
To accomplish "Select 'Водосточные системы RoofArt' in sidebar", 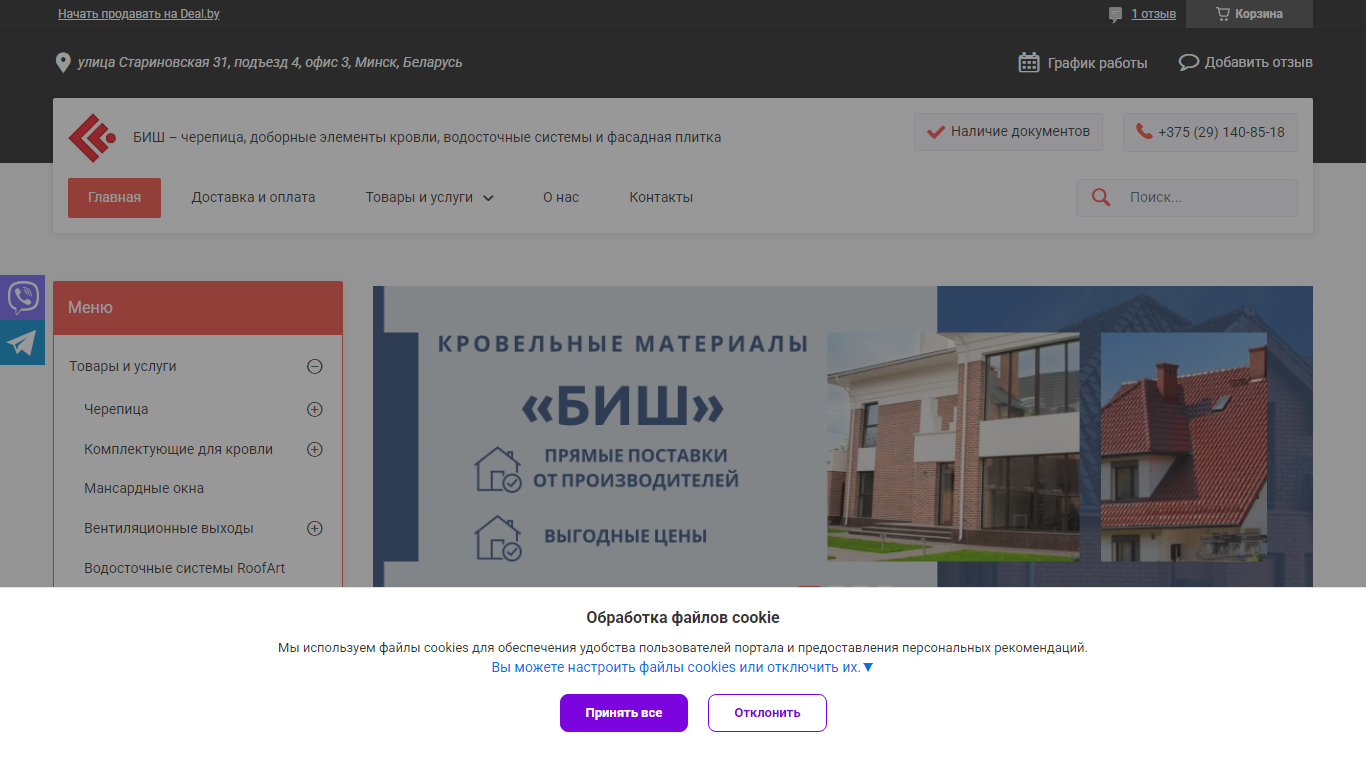I will tap(184, 568).
